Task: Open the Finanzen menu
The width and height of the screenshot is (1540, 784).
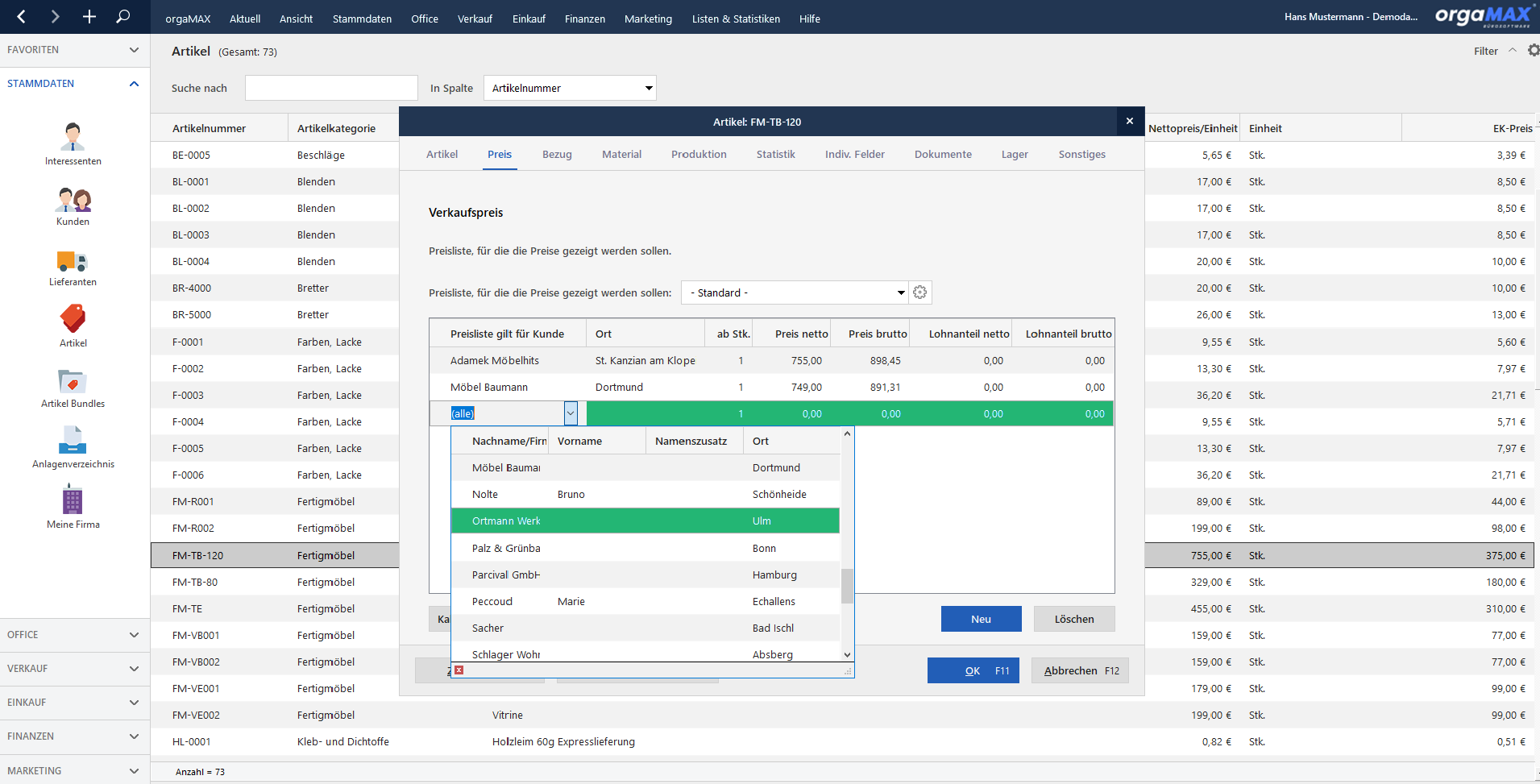Action: point(584,19)
